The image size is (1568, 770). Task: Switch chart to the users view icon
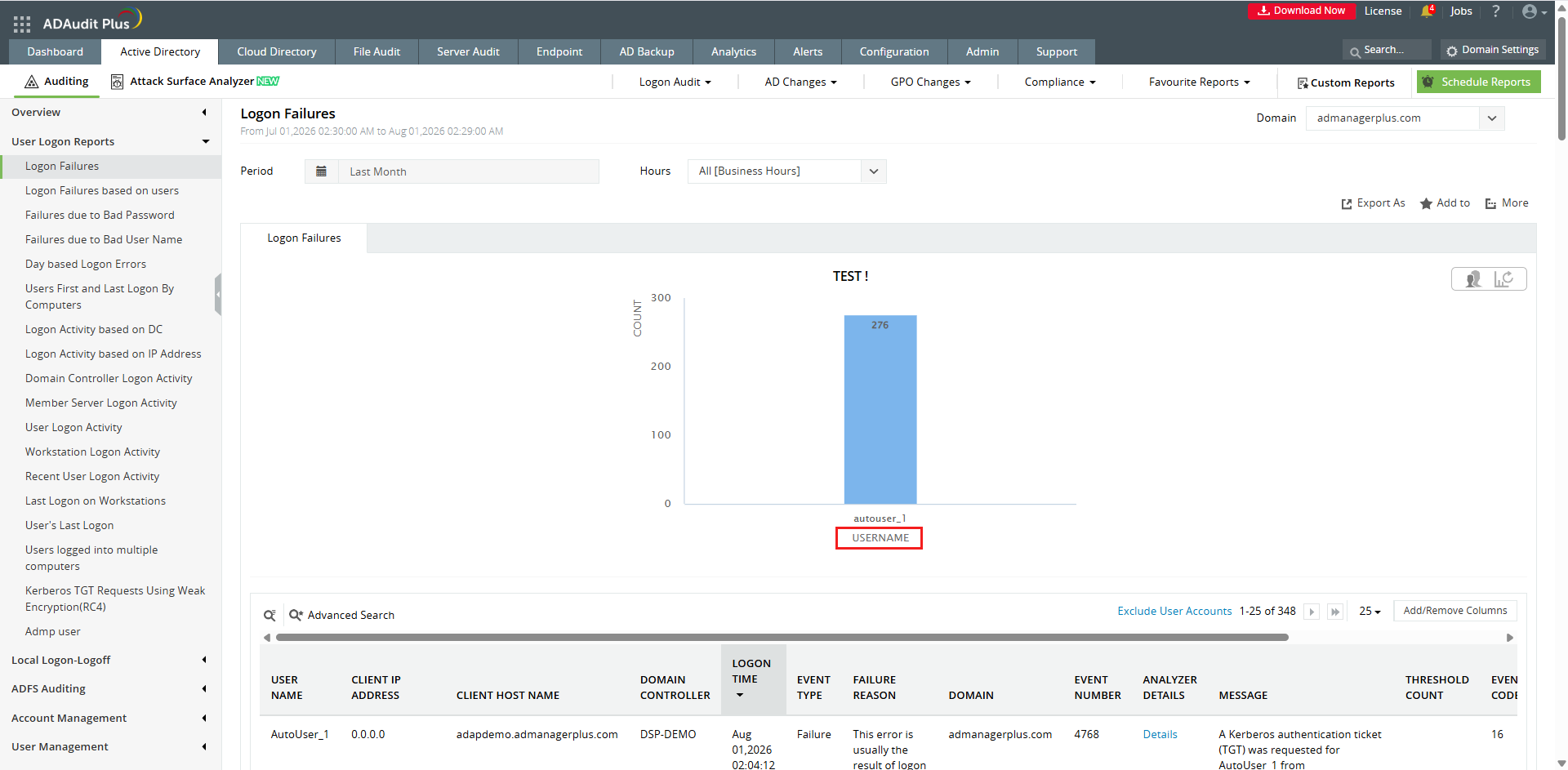[x=1473, y=279]
